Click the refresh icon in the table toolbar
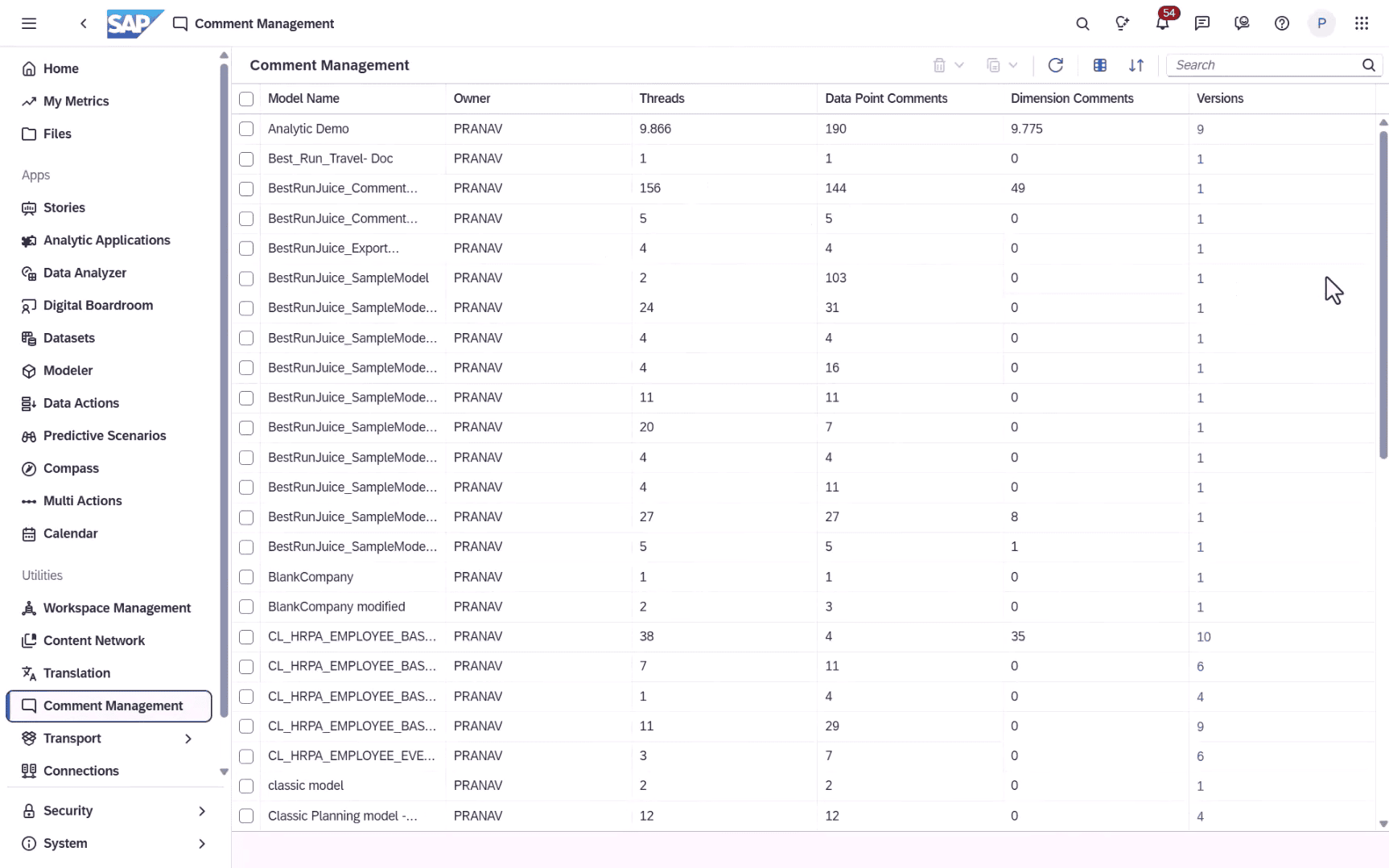 click(1056, 65)
